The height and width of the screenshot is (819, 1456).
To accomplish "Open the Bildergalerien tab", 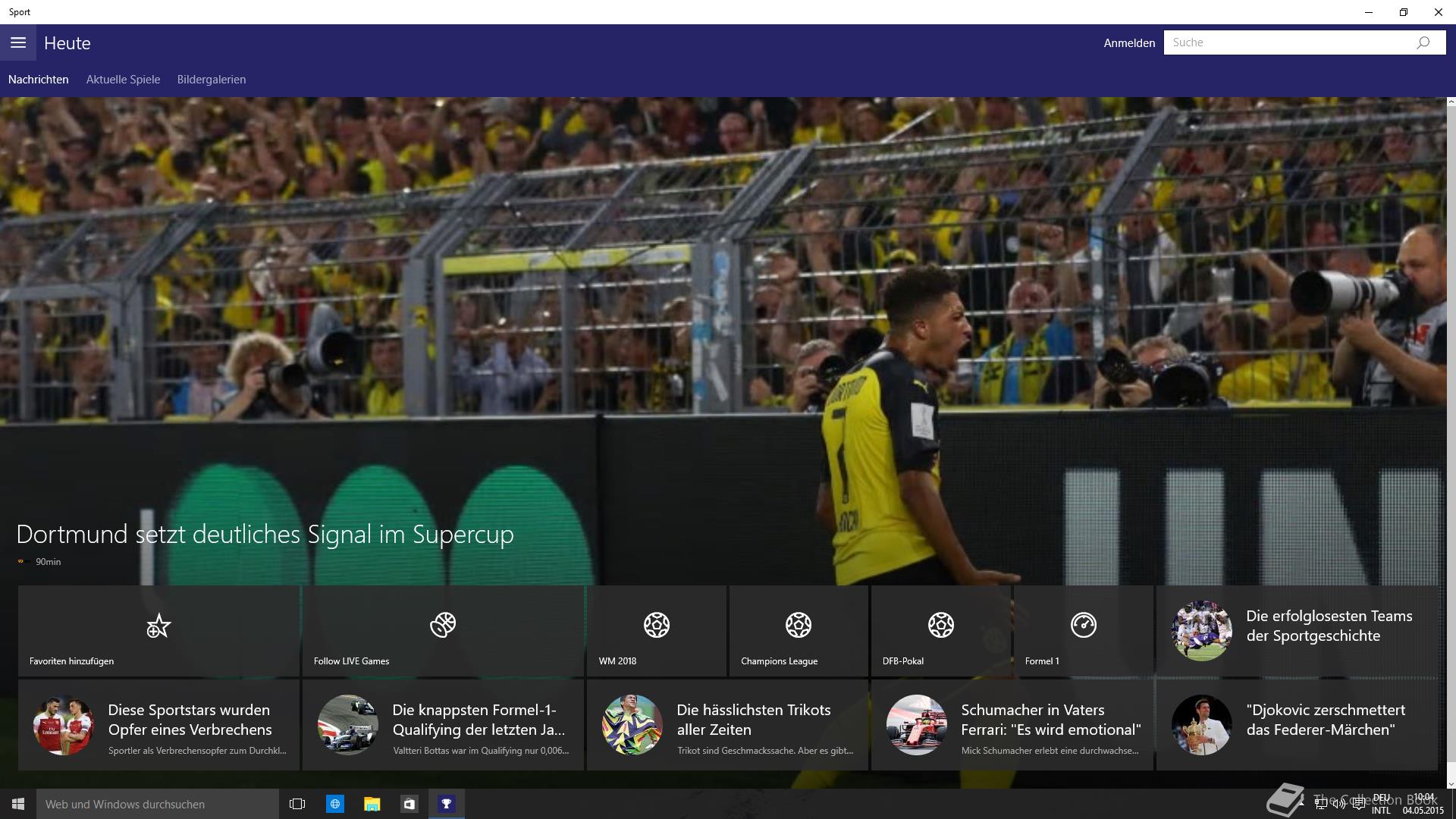I will [212, 80].
